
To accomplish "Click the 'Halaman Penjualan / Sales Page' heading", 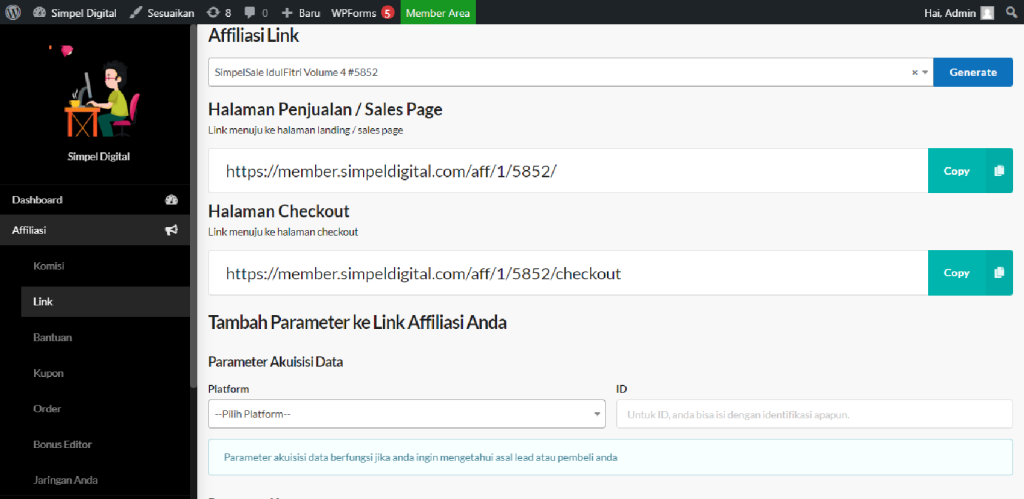I will 325,110.
